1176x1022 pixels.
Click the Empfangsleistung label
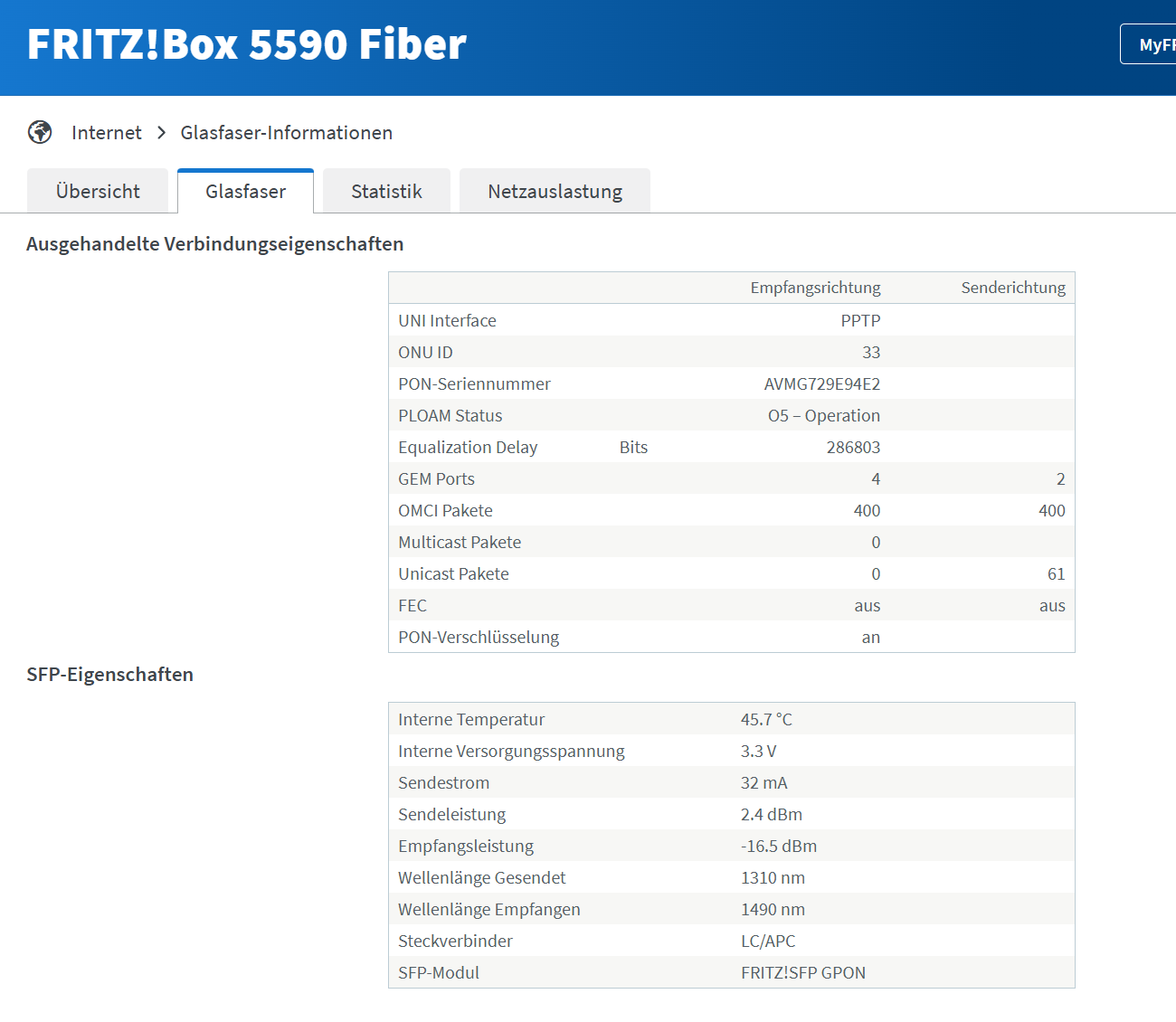tap(466, 847)
